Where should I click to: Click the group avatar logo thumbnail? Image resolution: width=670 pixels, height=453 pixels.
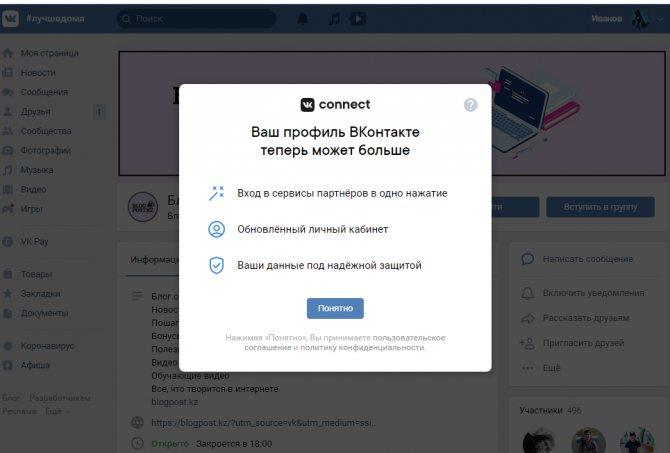coord(143,207)
